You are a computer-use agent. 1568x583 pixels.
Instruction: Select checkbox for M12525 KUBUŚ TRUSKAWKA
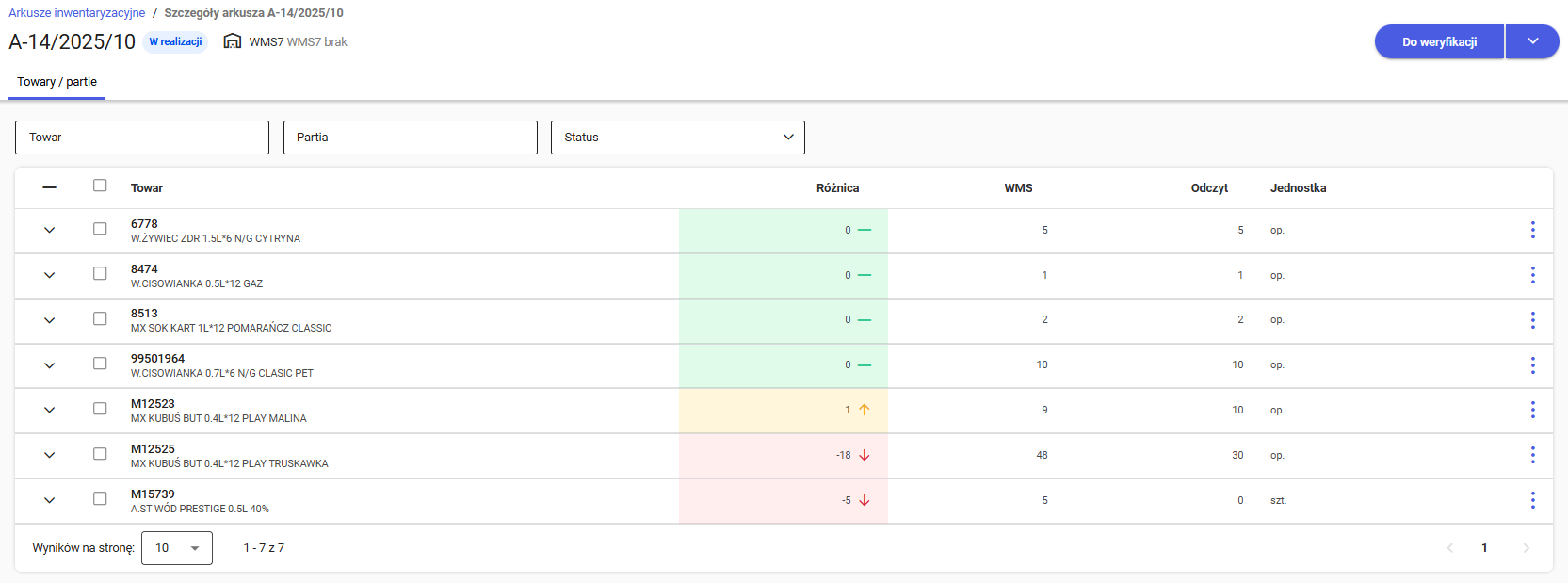tap(100, 454)
